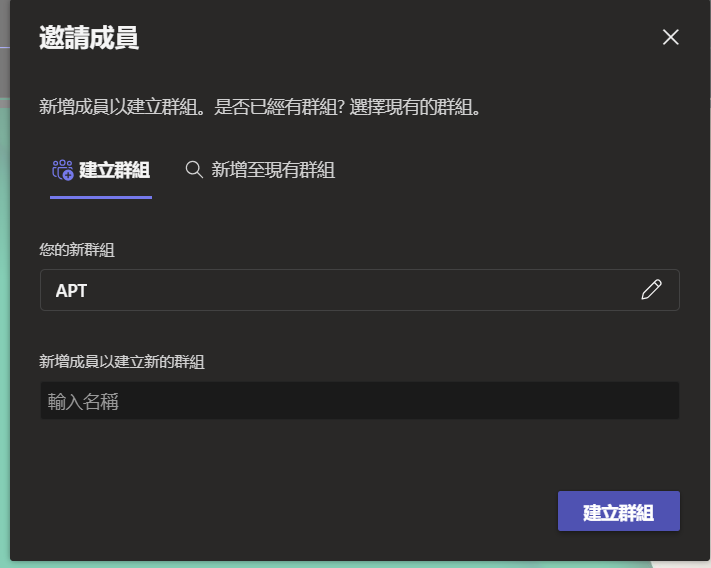Viewport: 711px width, 568px height.
Task: Click the 您的新群組 label
Action: (77, 250)
